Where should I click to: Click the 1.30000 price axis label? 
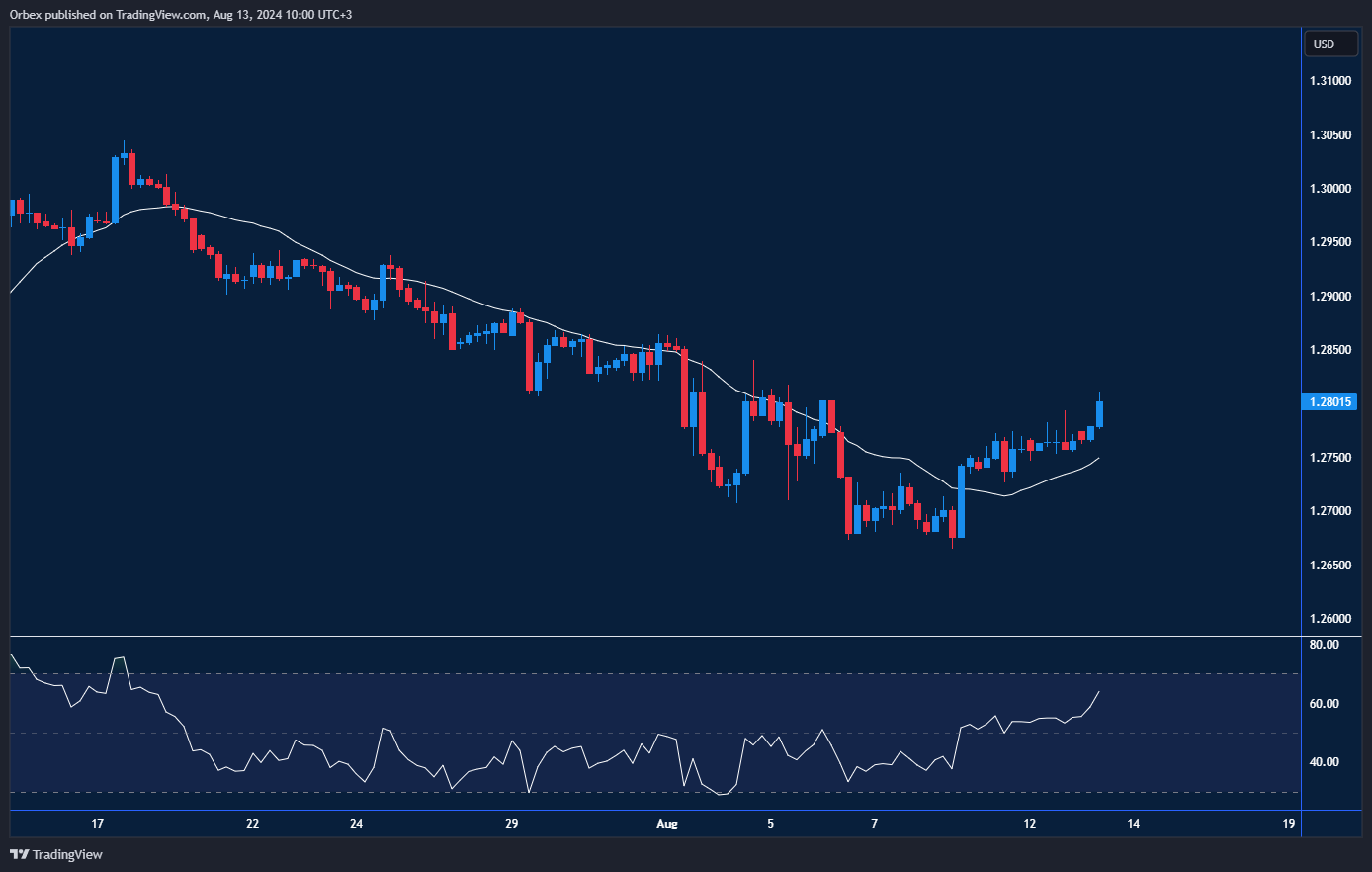(1330, 189)
